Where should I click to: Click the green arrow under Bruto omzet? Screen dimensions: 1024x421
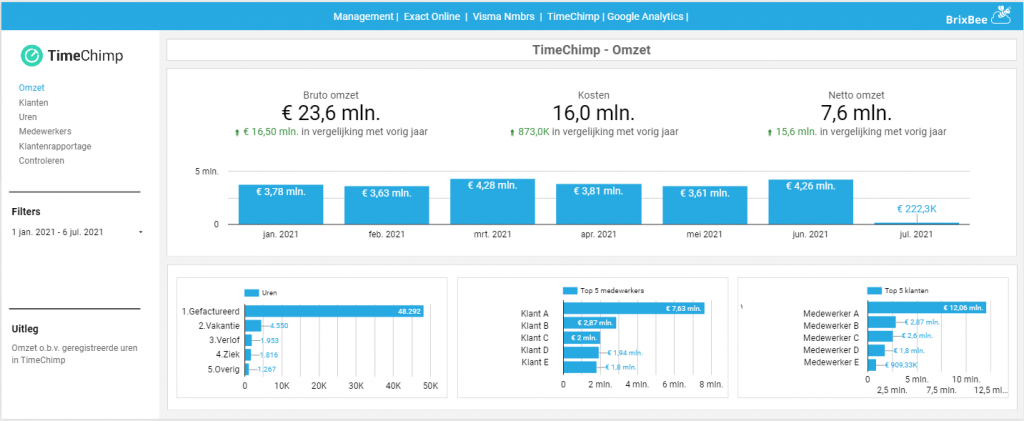coord(237,133)
